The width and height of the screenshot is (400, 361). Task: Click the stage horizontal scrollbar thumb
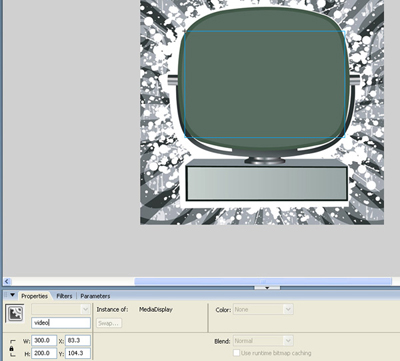pos(263,282)
